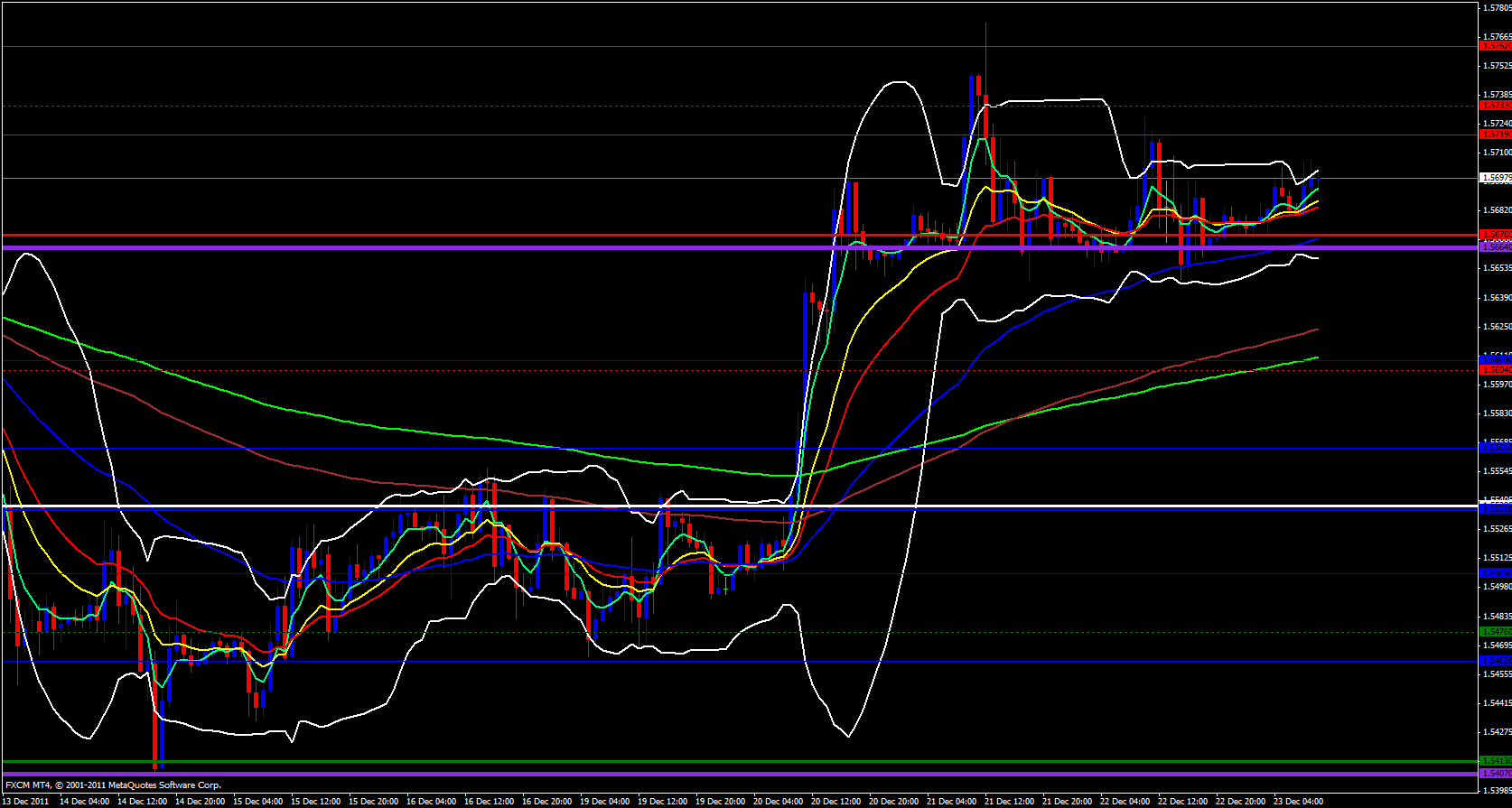This screenshot has height=808, width=1512.
Task: Click the 16 Dec 04:00 time label
Action: (430, 801)
